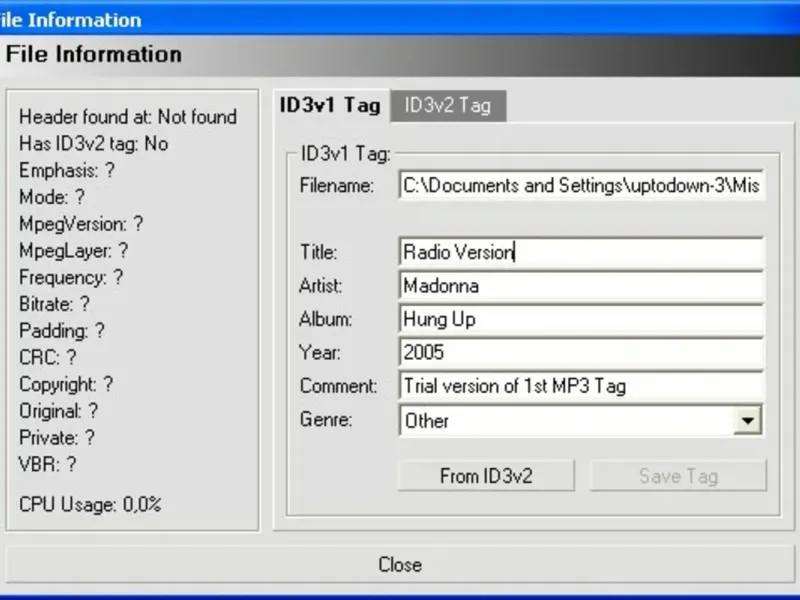Viewport: 800px width, 600px height.
Task: Click the Artist field containing Madonna
Action: point(581,286)
